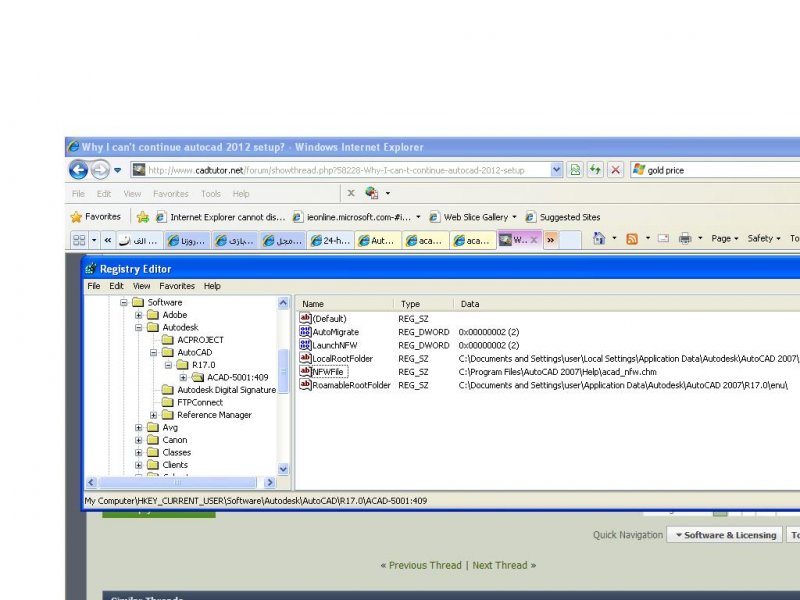Add to Favorites bar star icon
This screenshot has height=600, width=800.
point(143,217)
